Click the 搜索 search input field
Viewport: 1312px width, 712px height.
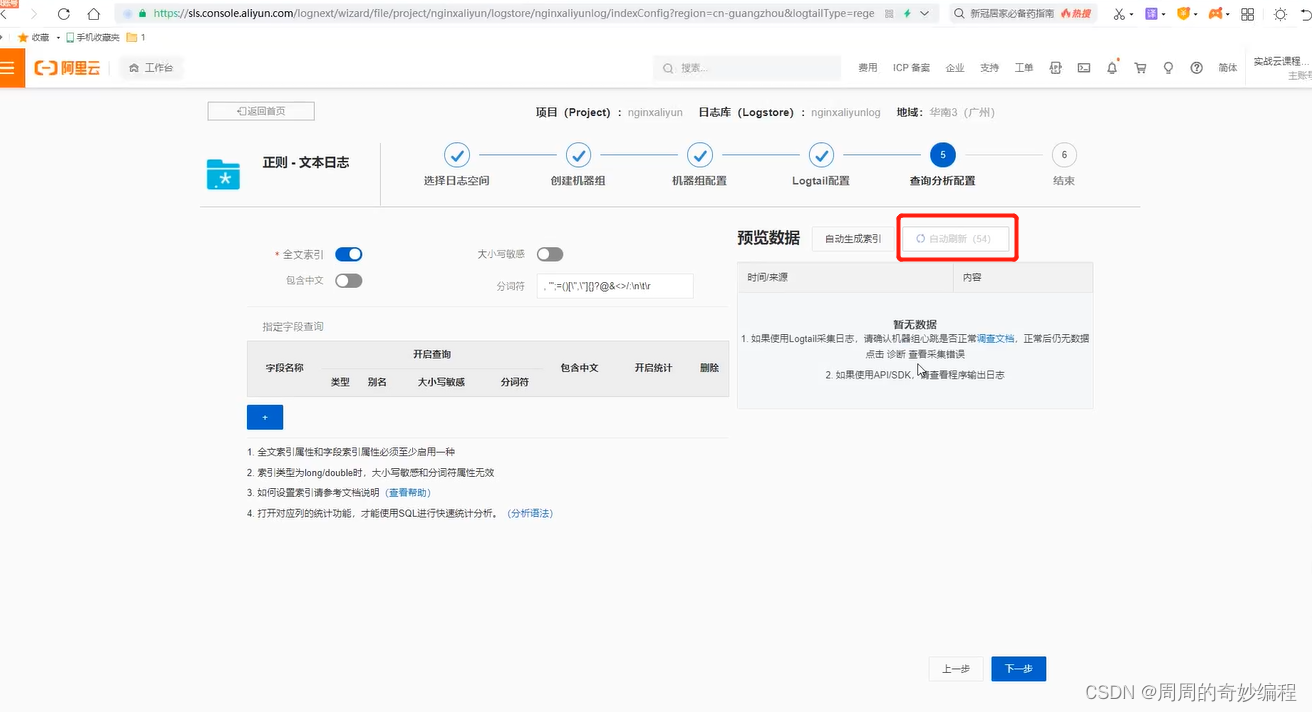point(746,68)
